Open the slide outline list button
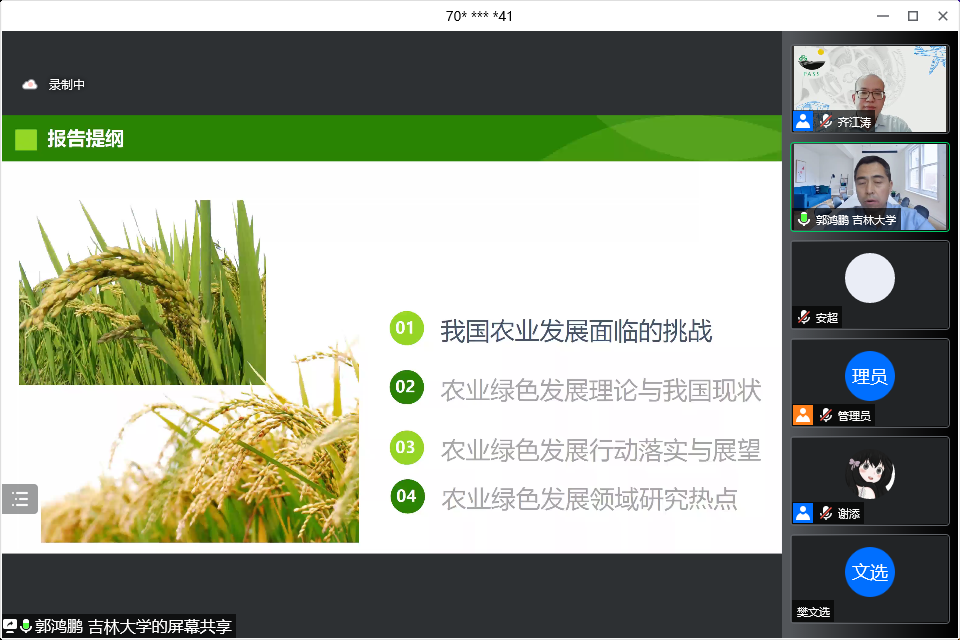This screenshot has height=640, width=960. click(x=20, y=499)
